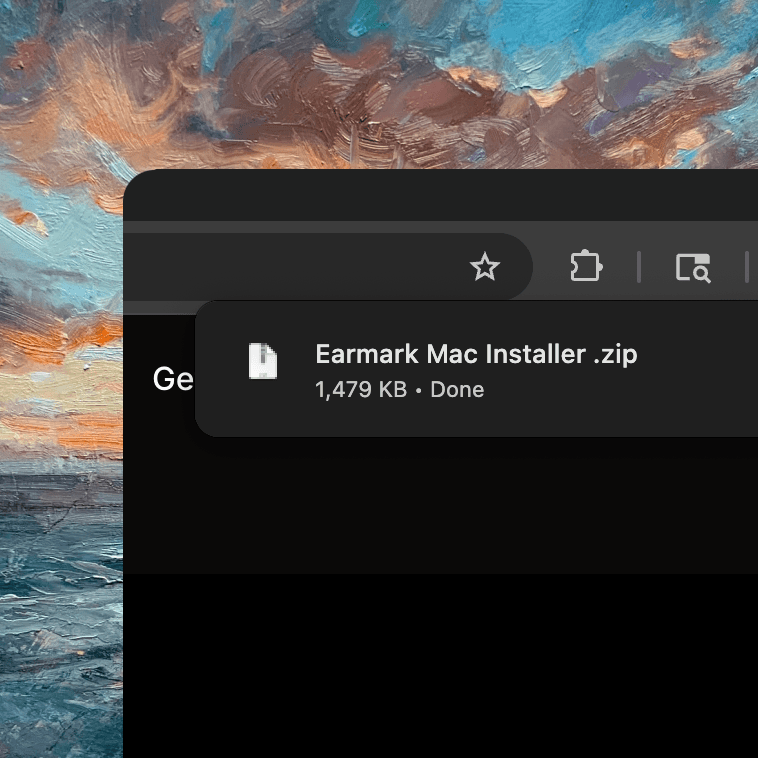Bookmark this page with the star icon
Screen dimensions: 758x758
point(484,267)
